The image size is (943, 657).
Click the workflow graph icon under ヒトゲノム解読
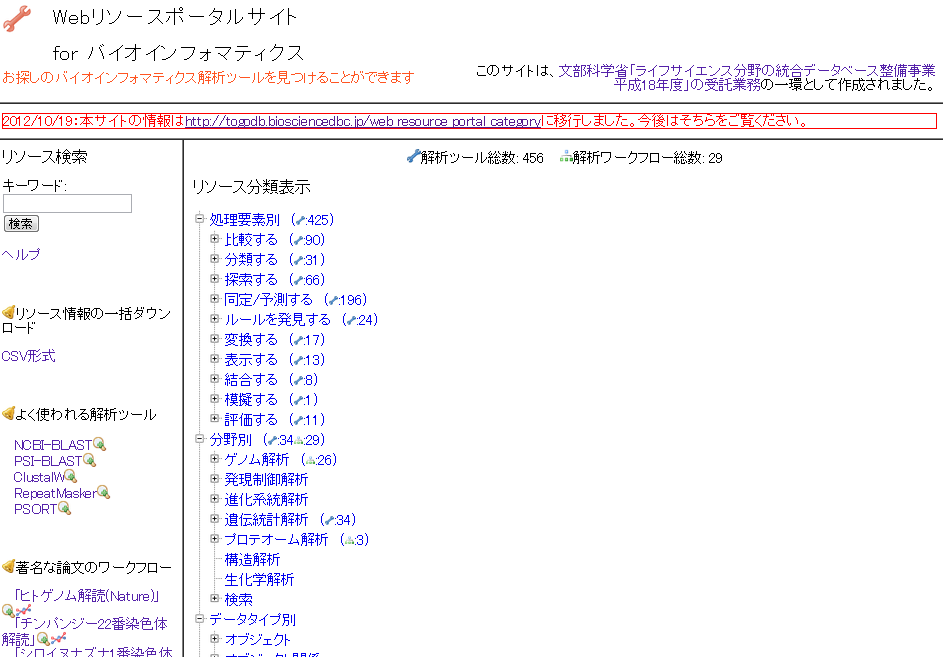(23, 610)
